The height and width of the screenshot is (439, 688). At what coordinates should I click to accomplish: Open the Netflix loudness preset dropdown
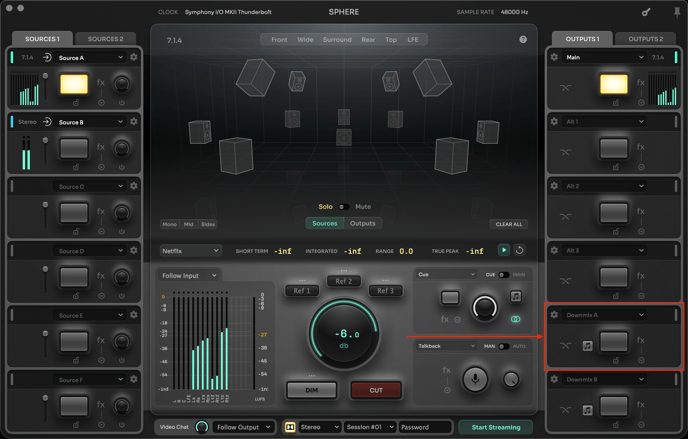pos(190,251)
